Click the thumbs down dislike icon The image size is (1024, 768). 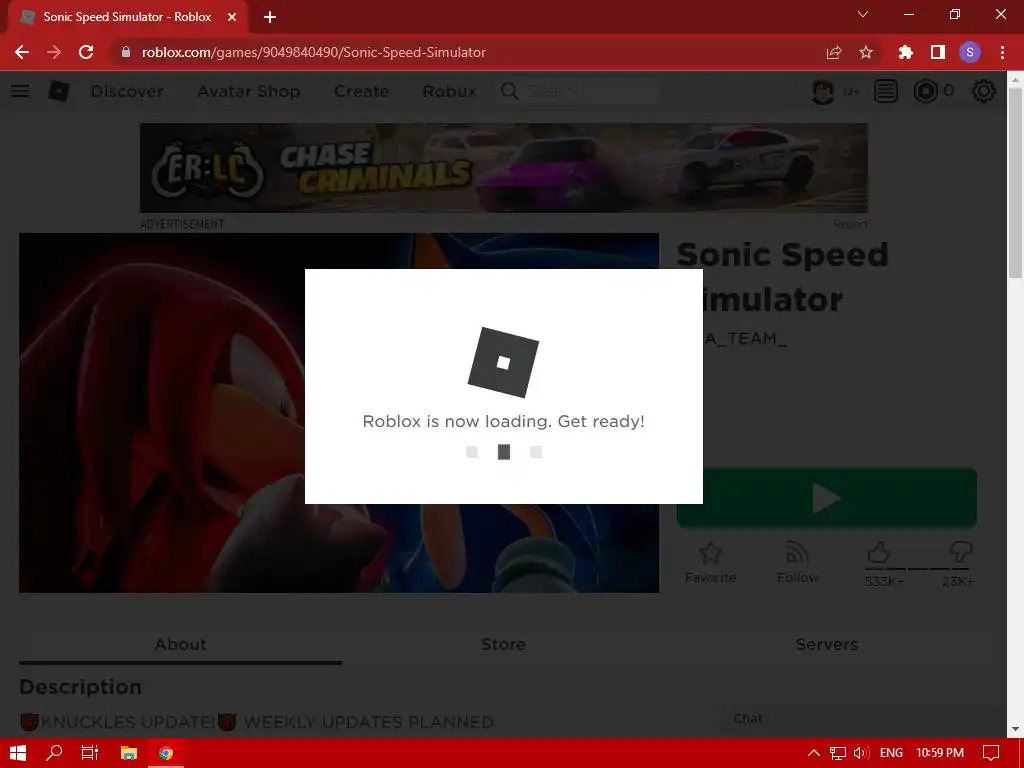pos(961,552)
